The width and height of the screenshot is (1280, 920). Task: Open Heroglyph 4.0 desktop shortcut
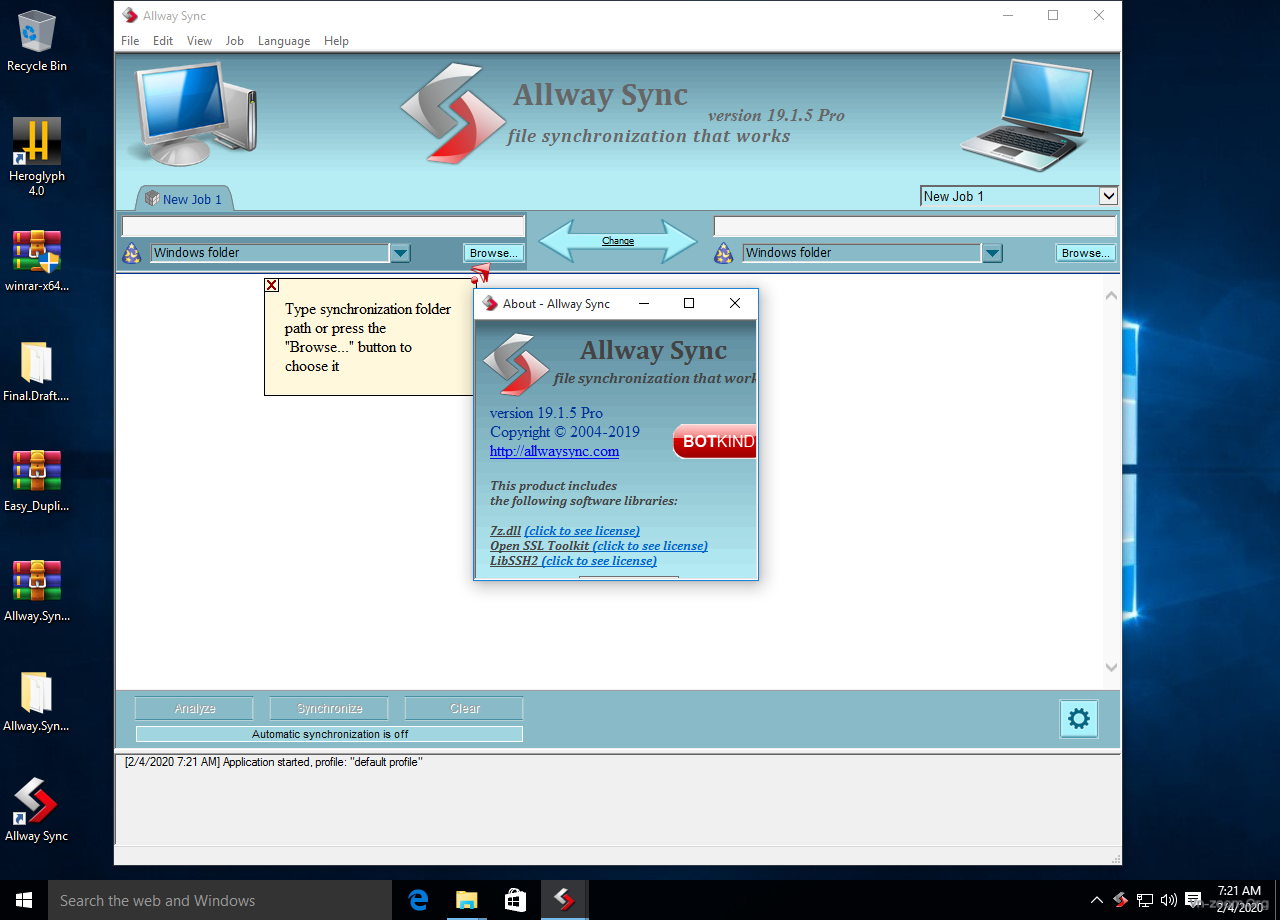coord(37,157)
